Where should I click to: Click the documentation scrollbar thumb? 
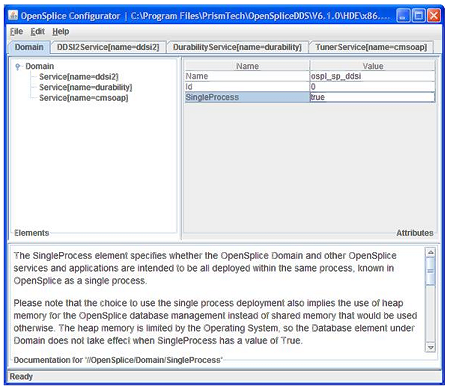tap(431, 271)
